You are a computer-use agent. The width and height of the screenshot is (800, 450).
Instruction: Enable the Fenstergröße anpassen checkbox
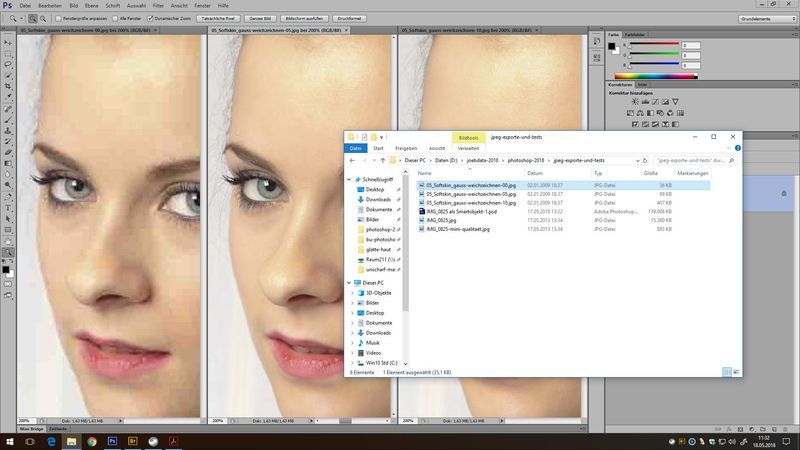point(58,18)
